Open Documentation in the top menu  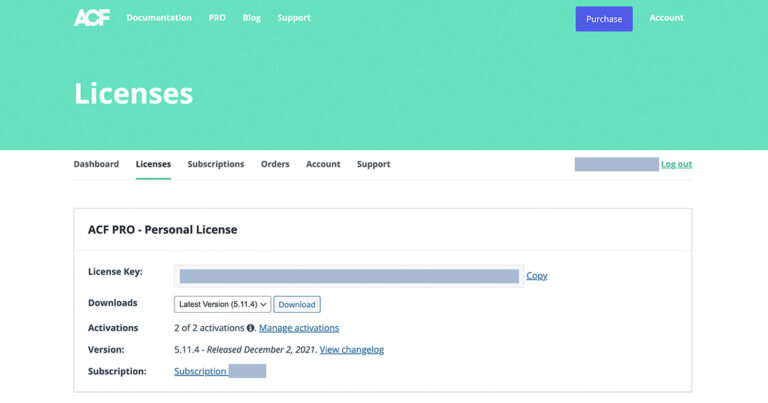click(159, 18)
